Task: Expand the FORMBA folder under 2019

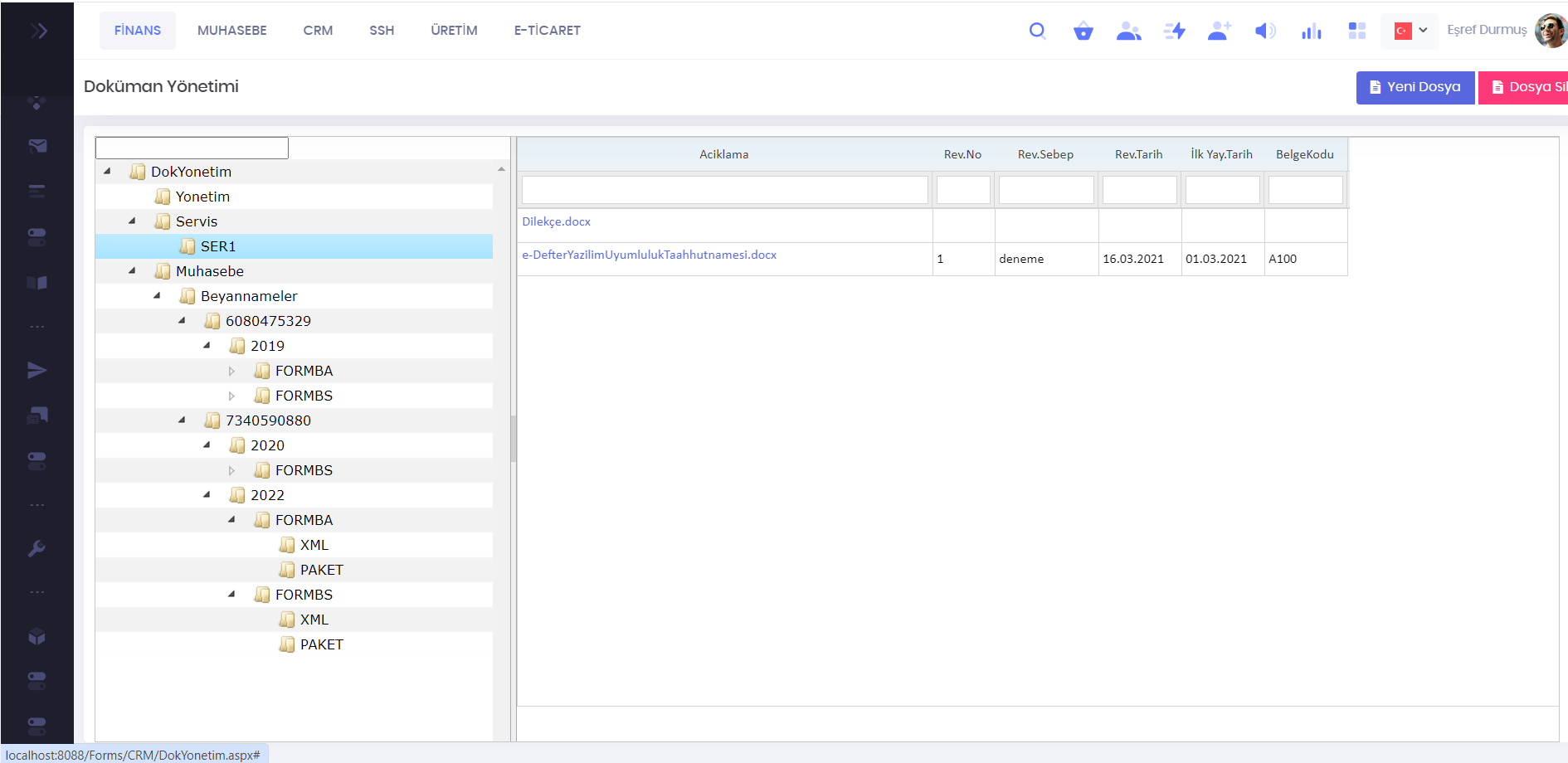Action: click(x=231, y=372)
